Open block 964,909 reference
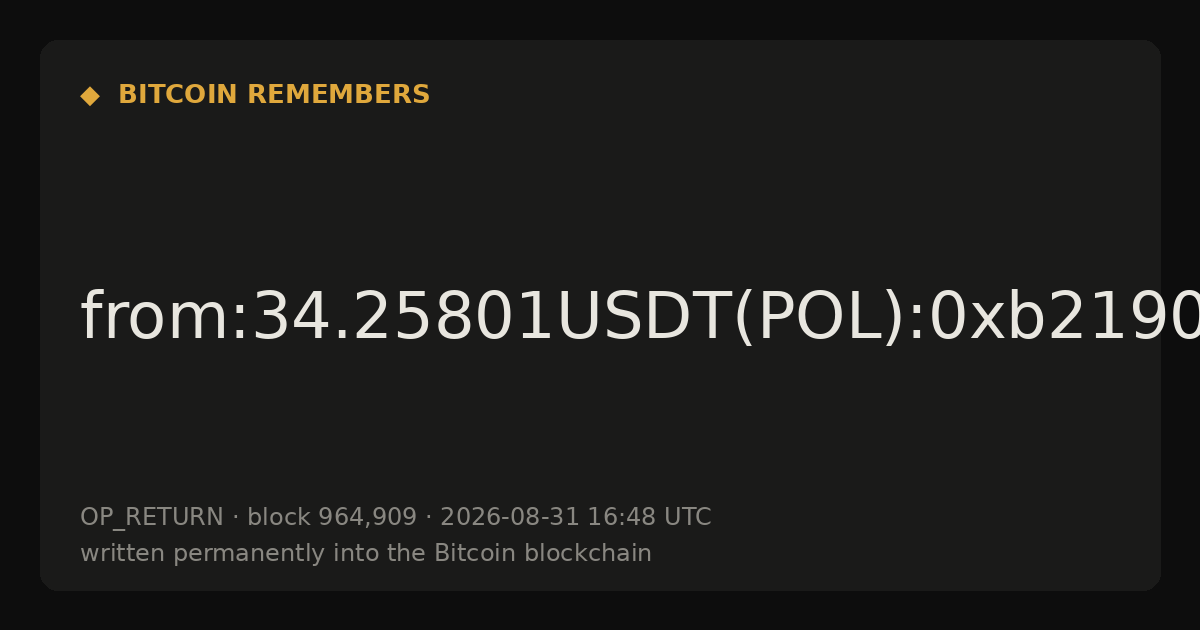Viewport: 1200px width, 630px height. pyautogui.click(x=332, y=517)
